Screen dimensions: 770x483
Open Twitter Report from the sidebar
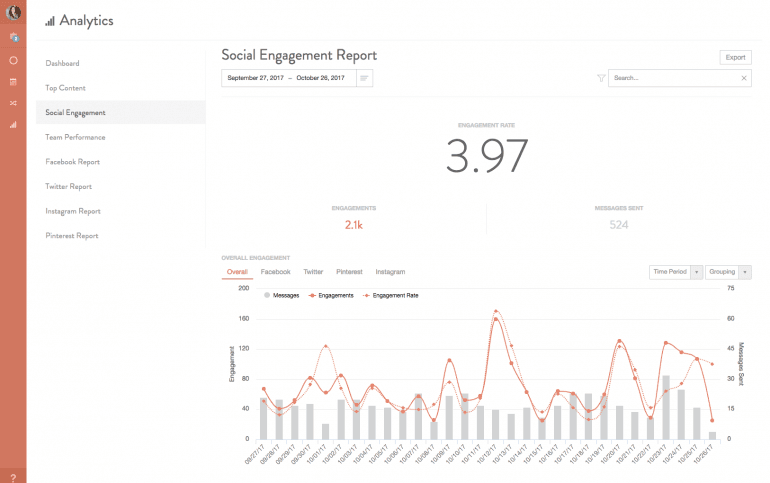pyautogui.click(x=69, y=186)
